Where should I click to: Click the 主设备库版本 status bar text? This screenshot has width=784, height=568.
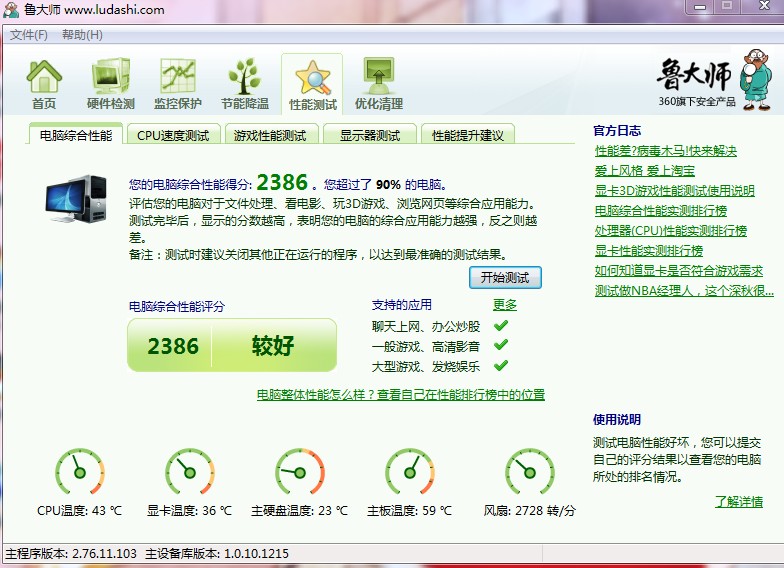click(216, 554)
